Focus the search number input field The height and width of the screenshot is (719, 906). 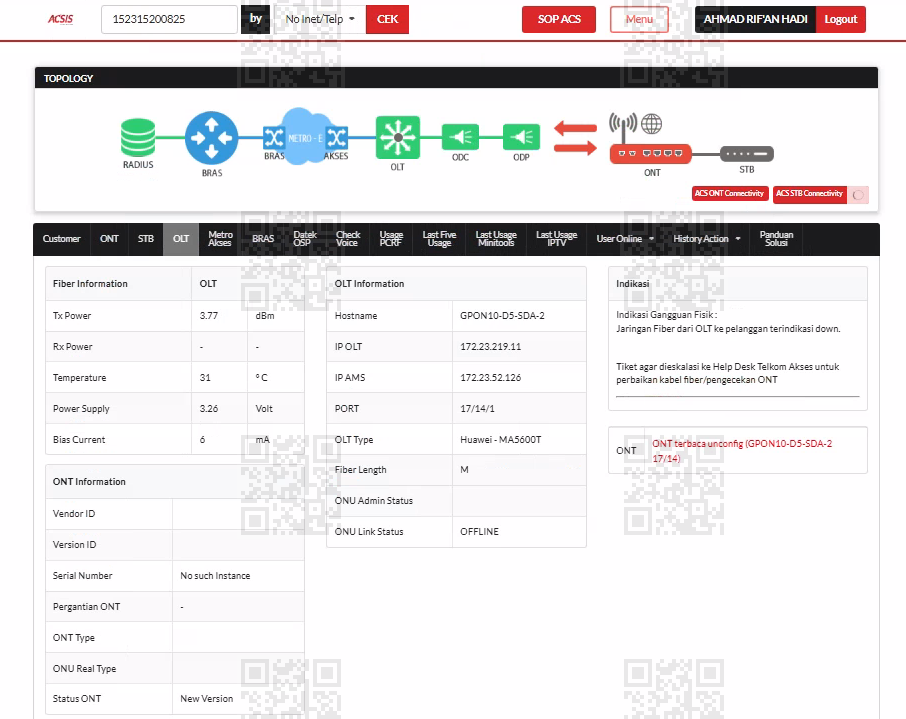[x=169, y=19]
